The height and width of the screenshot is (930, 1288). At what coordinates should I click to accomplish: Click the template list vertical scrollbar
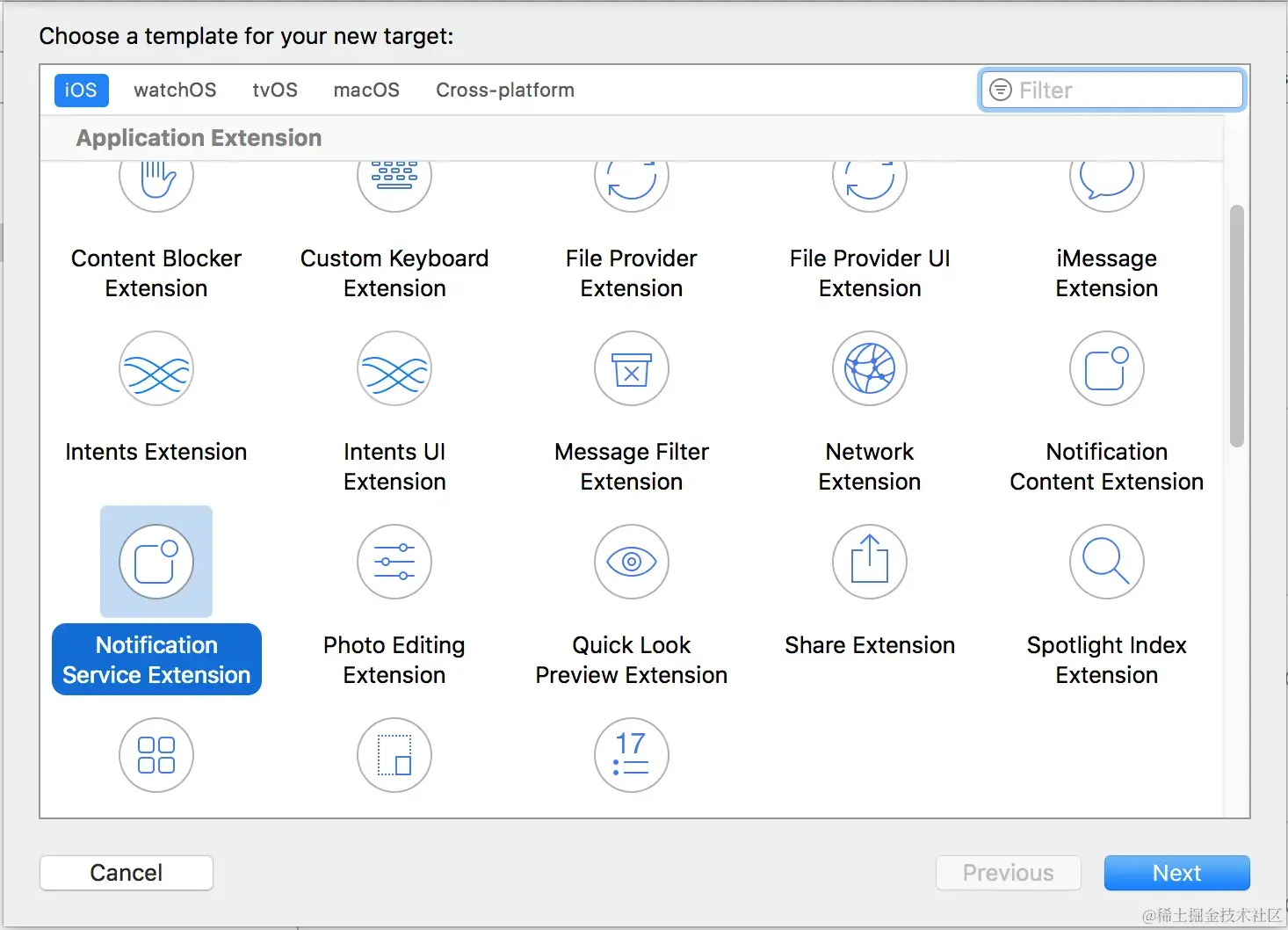click(1237, 326)
